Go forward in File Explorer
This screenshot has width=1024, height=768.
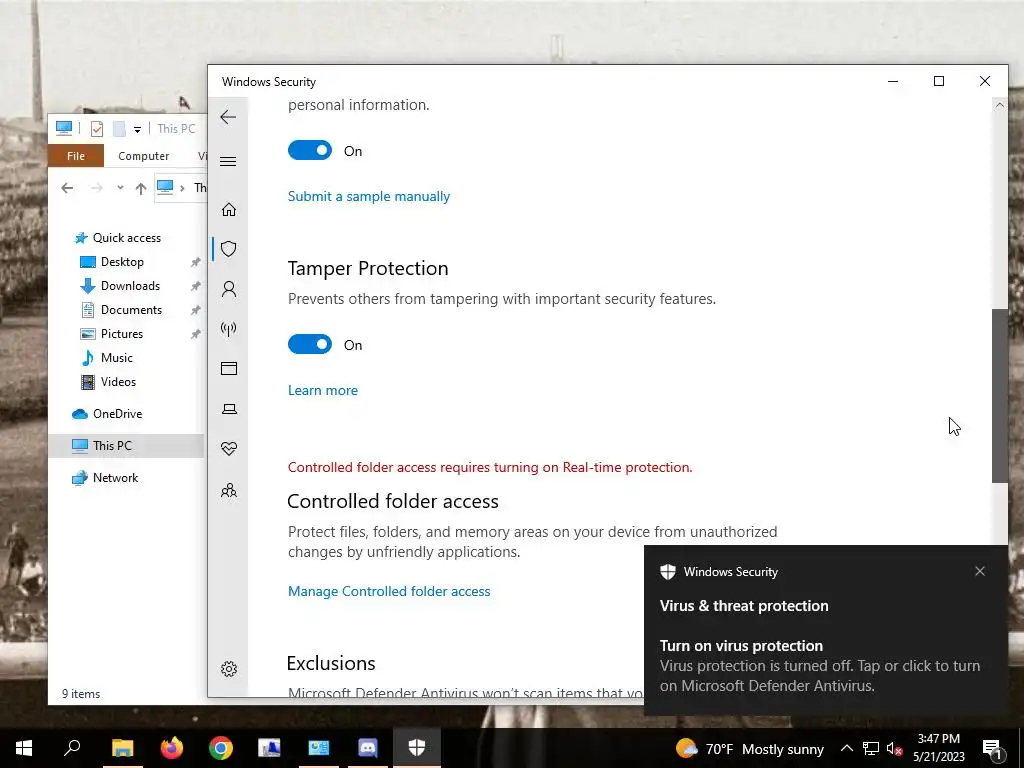pyautogui.click(x=97, y=188)
